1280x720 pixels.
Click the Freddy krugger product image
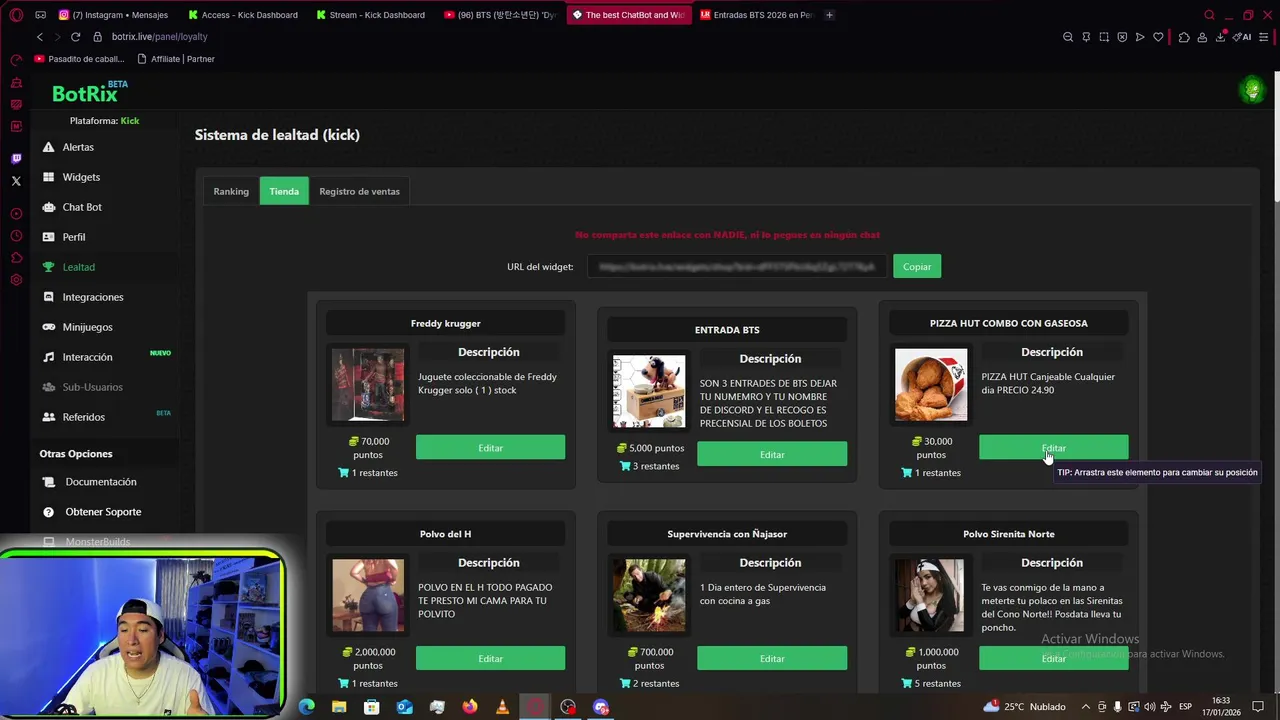coord(368,385)
